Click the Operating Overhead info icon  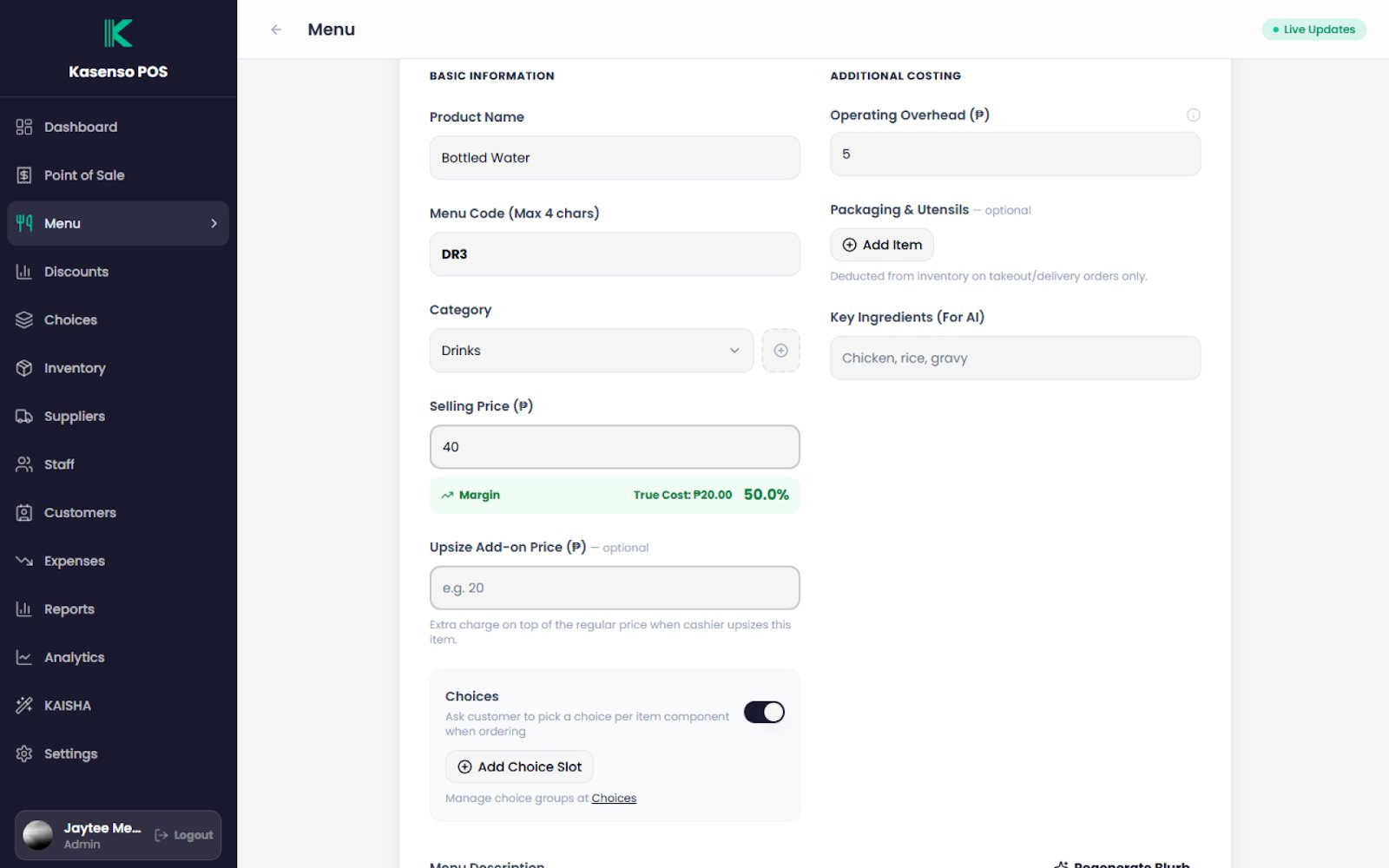pyautogui.click(x=1194, y=115)
